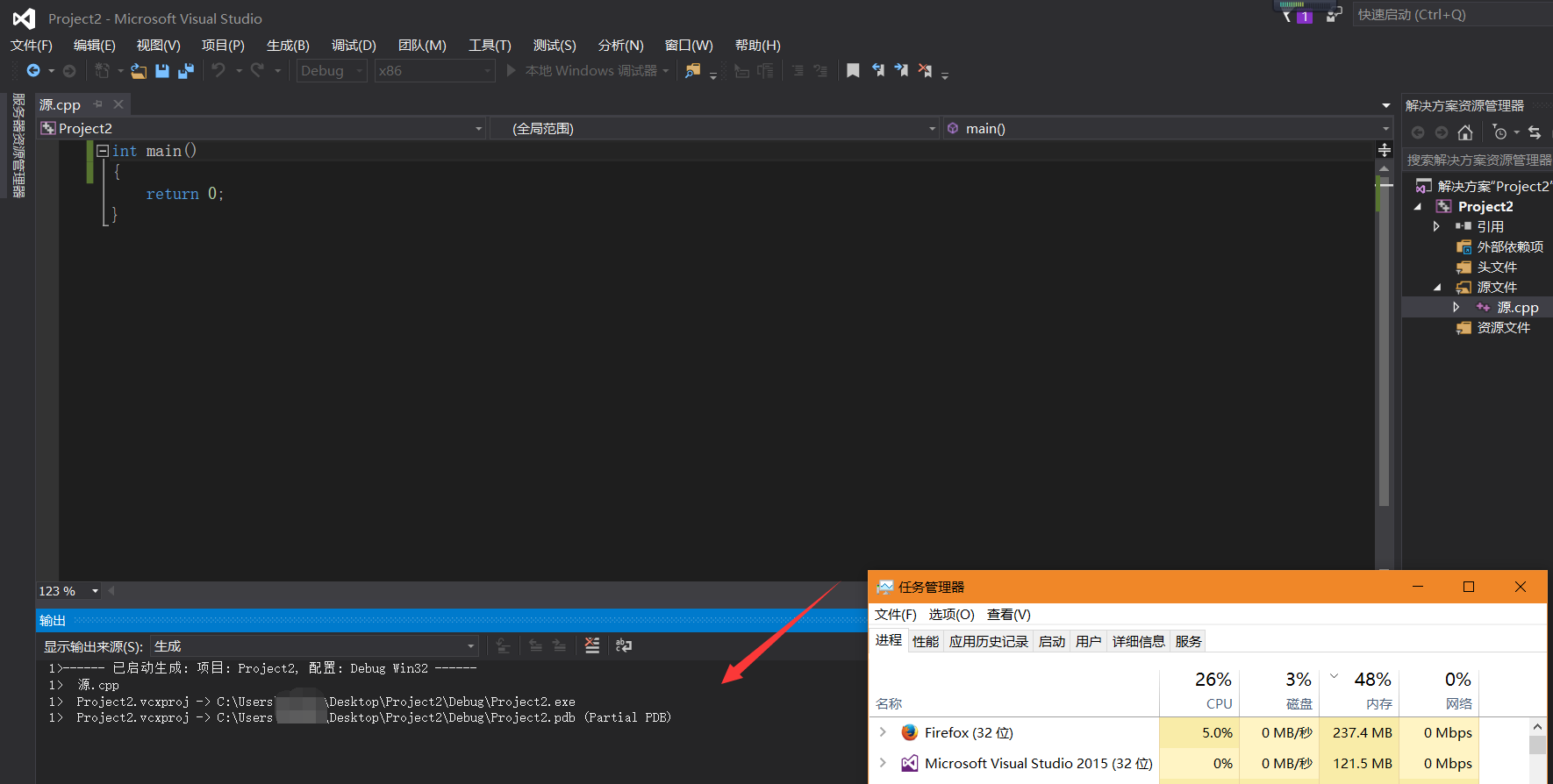The height and width of the screenshot is (784, 1553).
Task: Open the 生成(B) menu
Action: [x=288, y=45]
